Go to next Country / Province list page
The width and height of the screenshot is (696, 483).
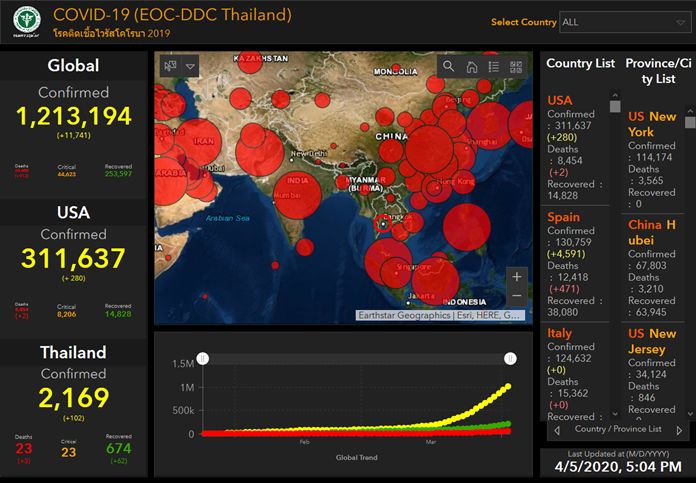680,430
